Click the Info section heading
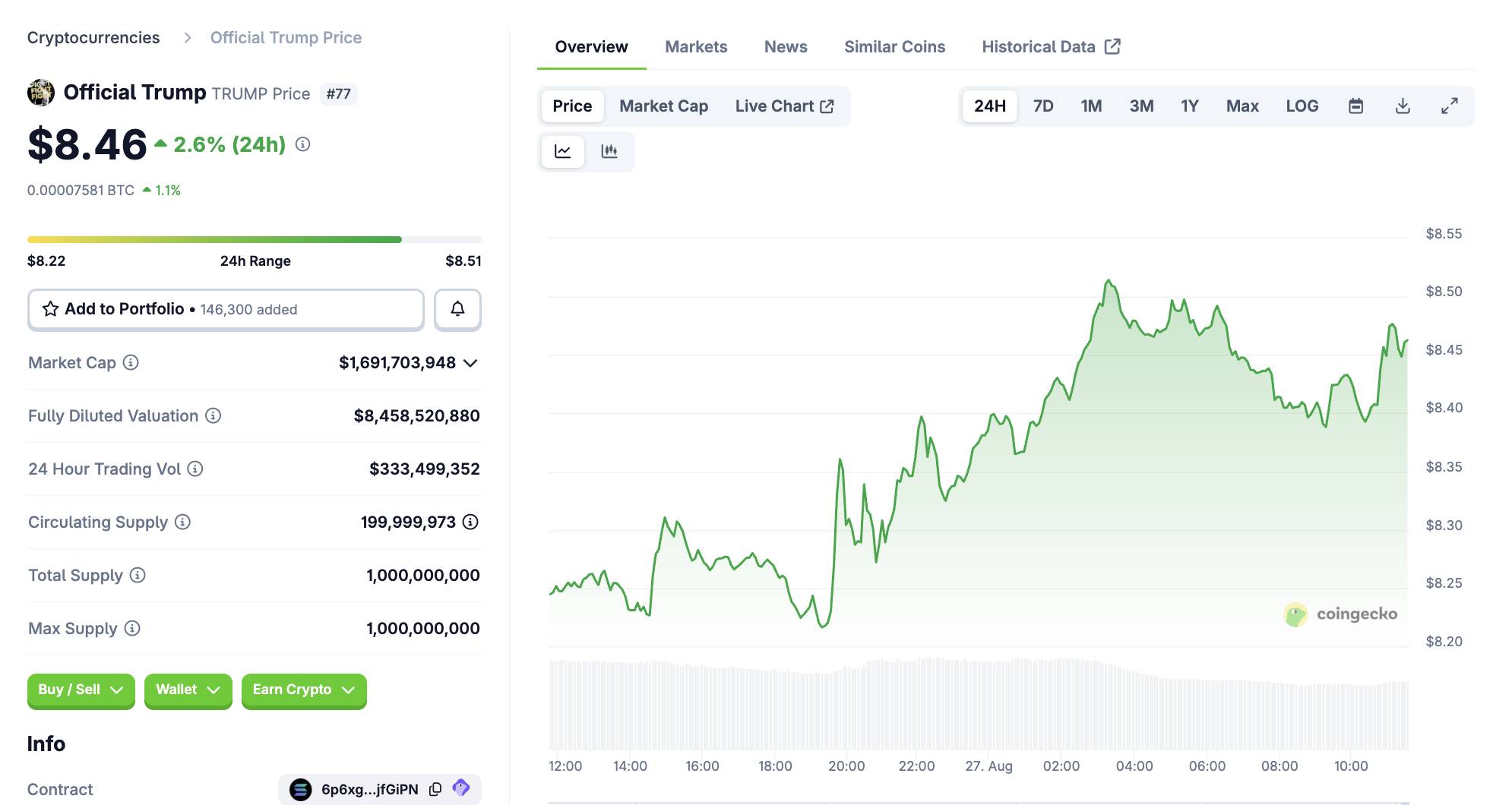The height and width of the screenshot is (805, 1512). (46, 743)
